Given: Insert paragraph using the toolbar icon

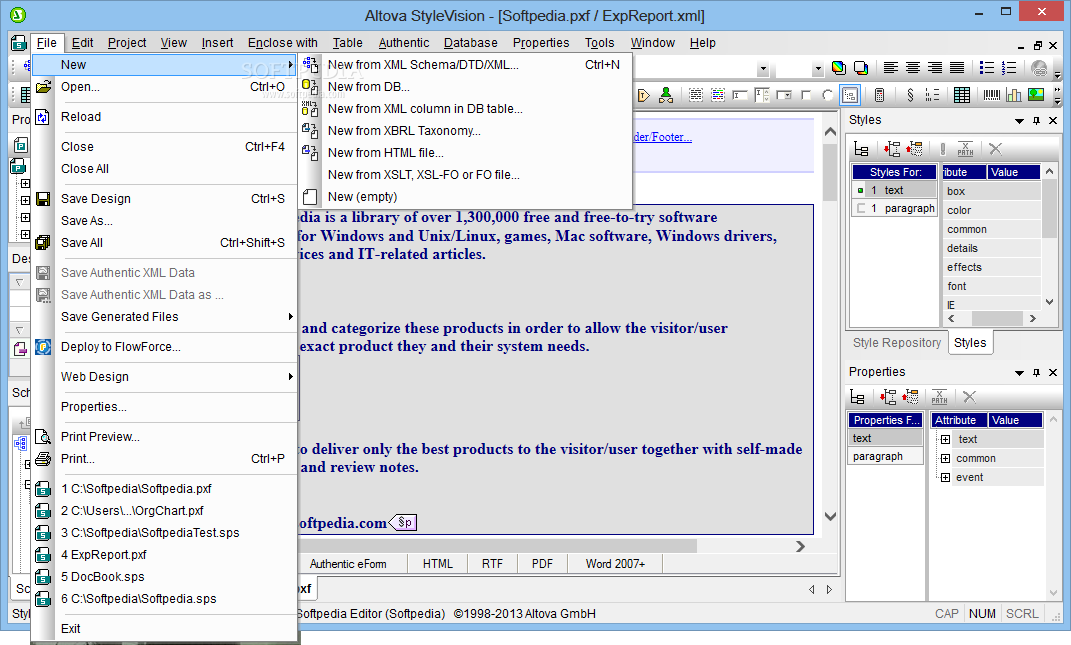Looking at the screenshot, I should pyautogui.click(x=696, y=95).
